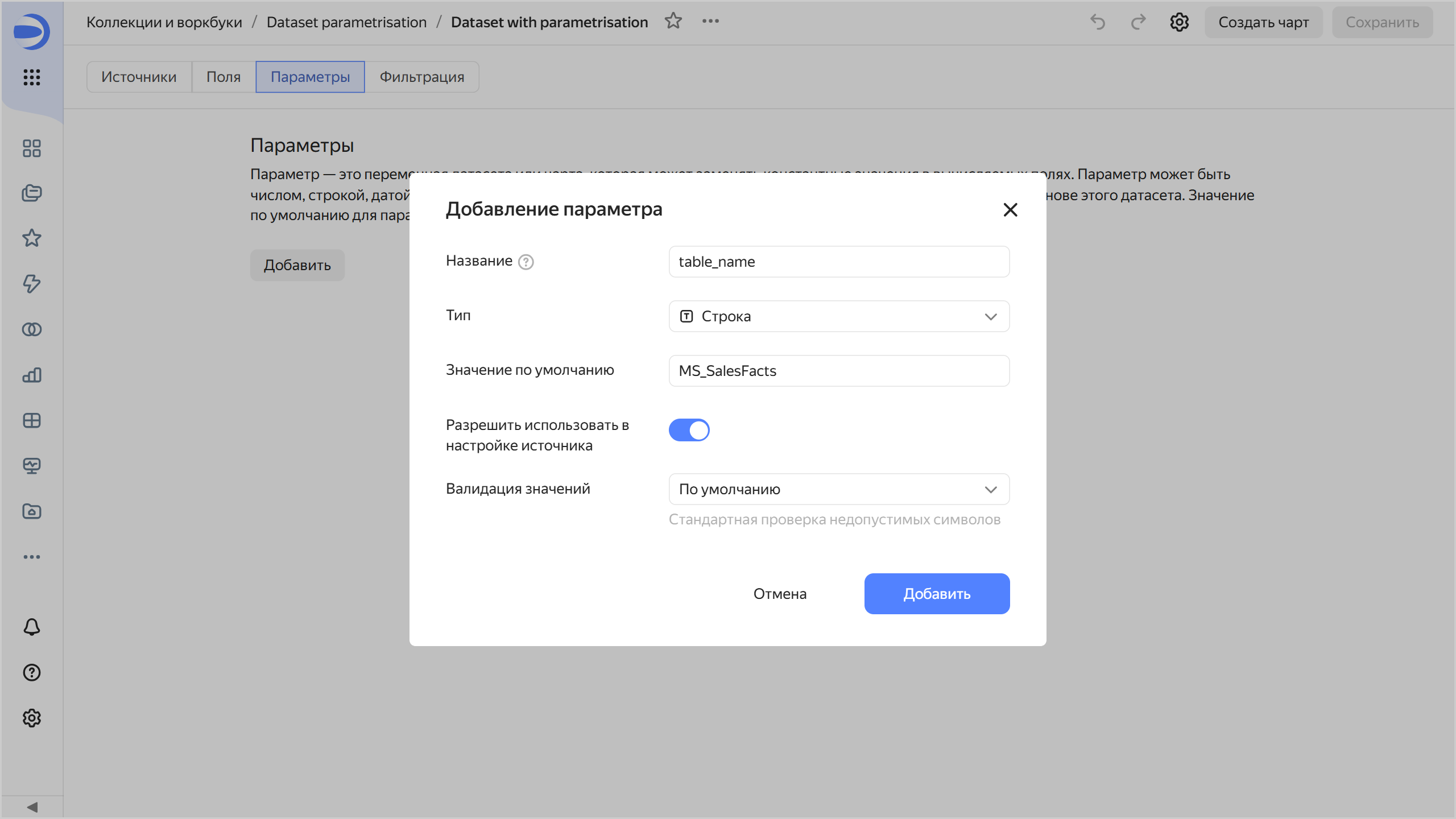Open Валидация значений dropdown
This screenshot has height=819, width=1456.
click(839, 489)
